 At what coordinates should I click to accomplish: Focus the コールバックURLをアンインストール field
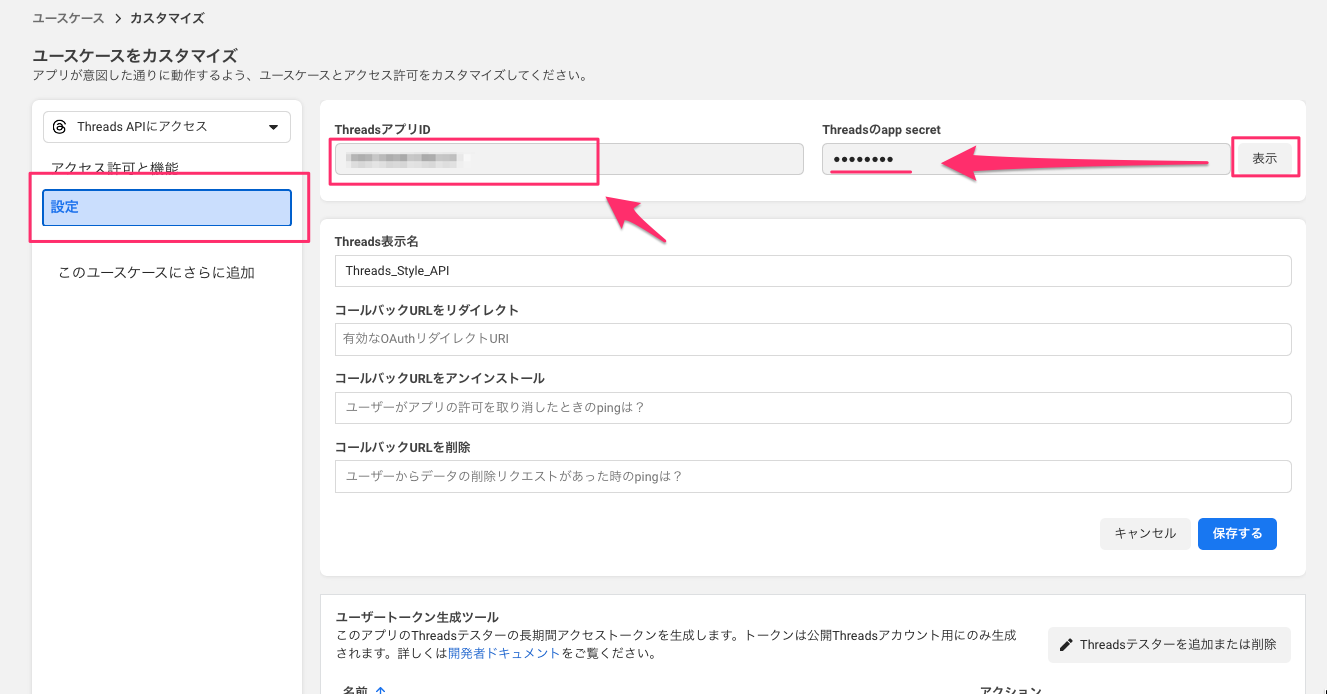[x=812, y=408]
